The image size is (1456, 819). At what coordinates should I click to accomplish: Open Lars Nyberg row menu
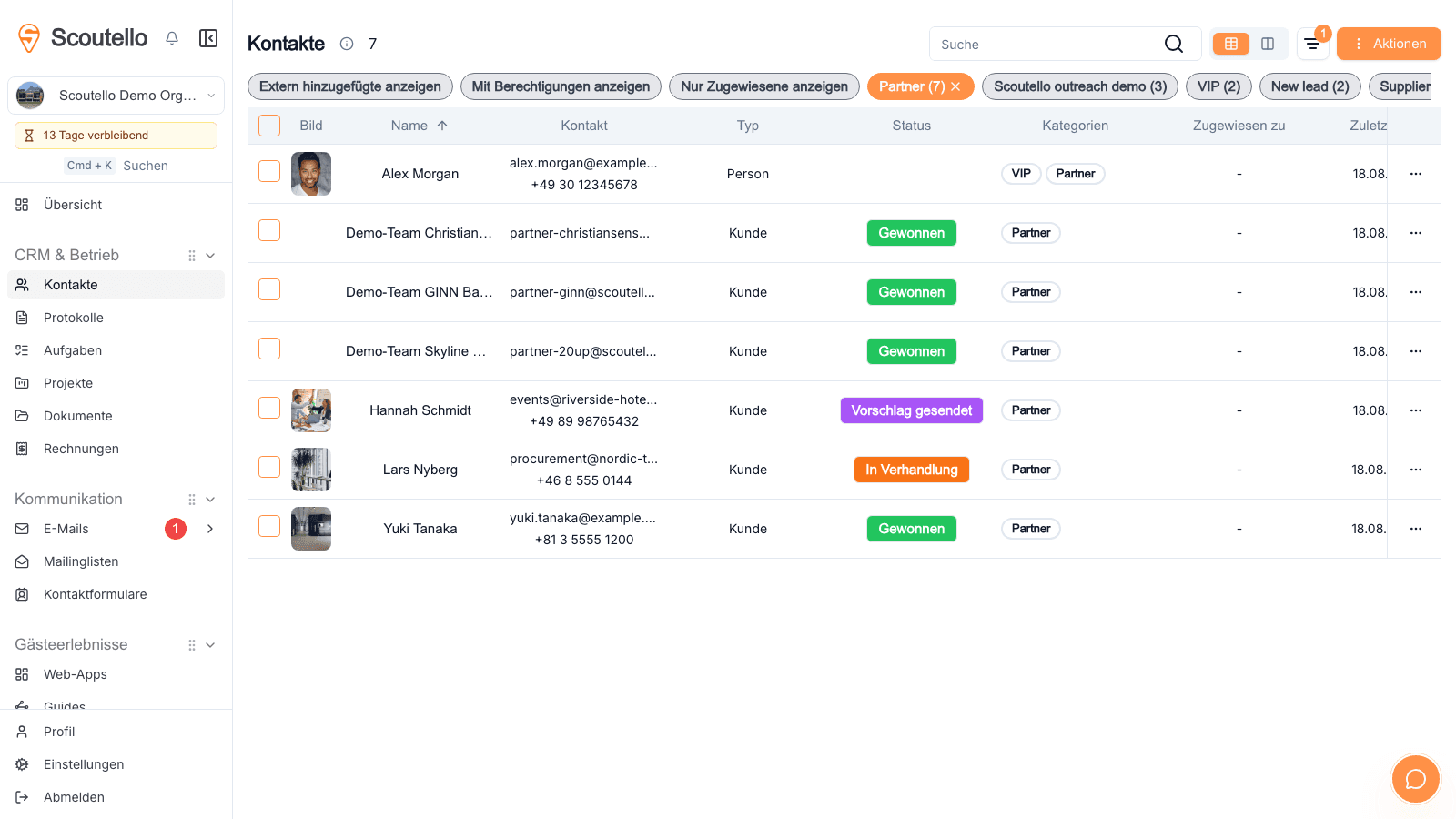(1416, 470)
